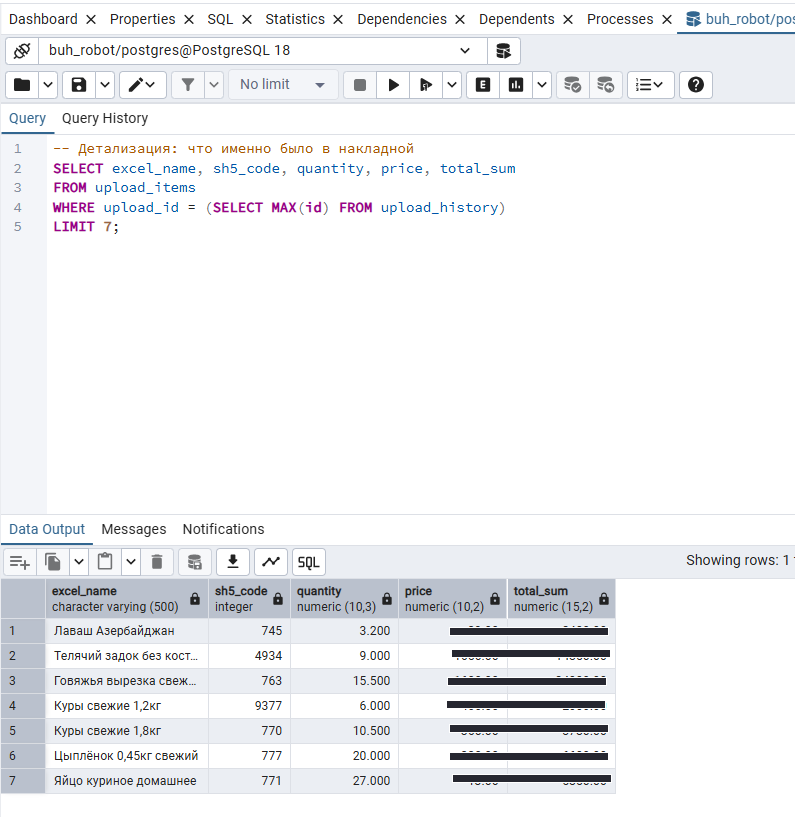Click the Save File floppy icon

click(x=79, y=85)
